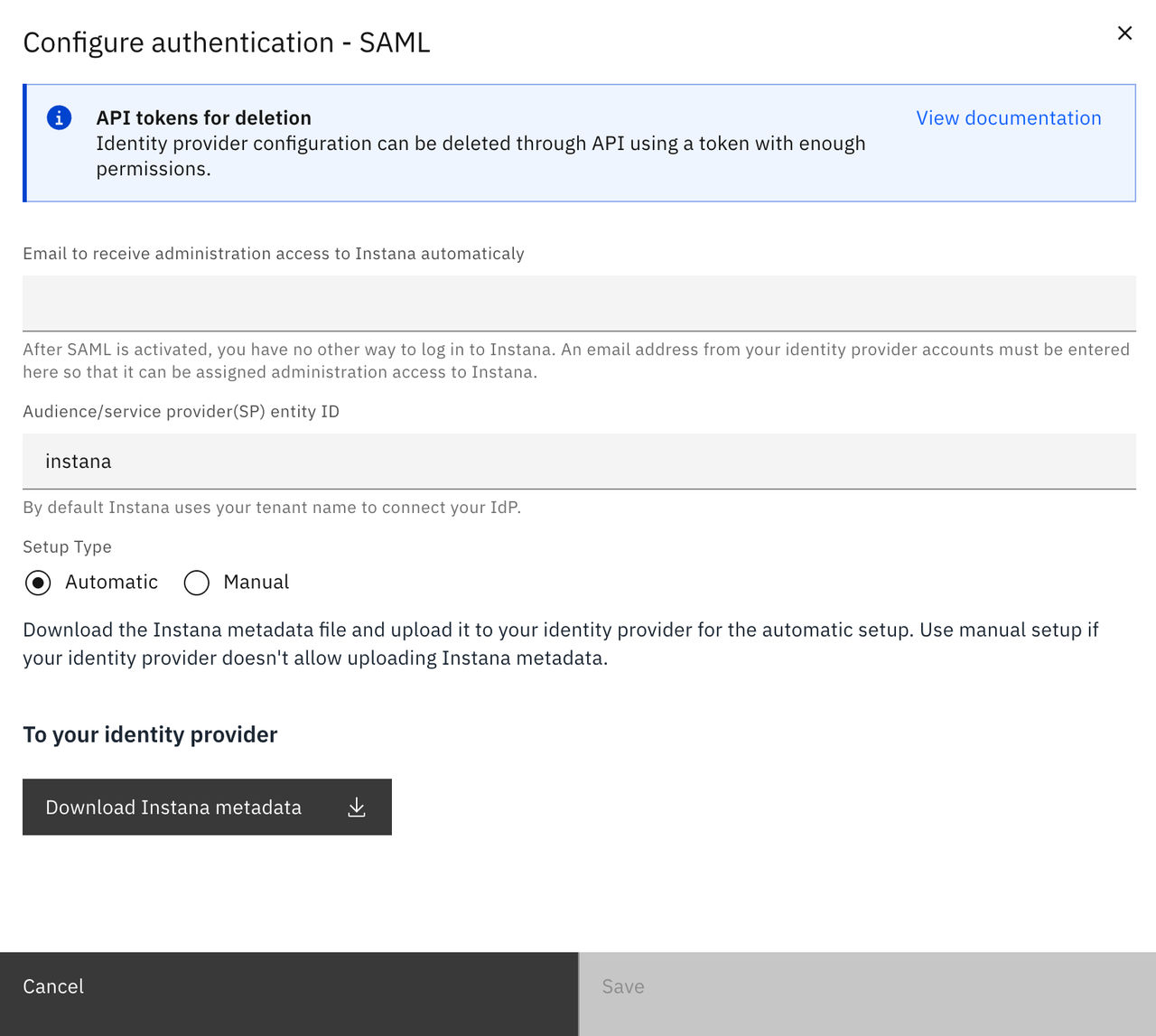Viewport: 1156px width, 1036px height.
Task: Click the greyed-out Save button
Action: (x=868, y=994)
